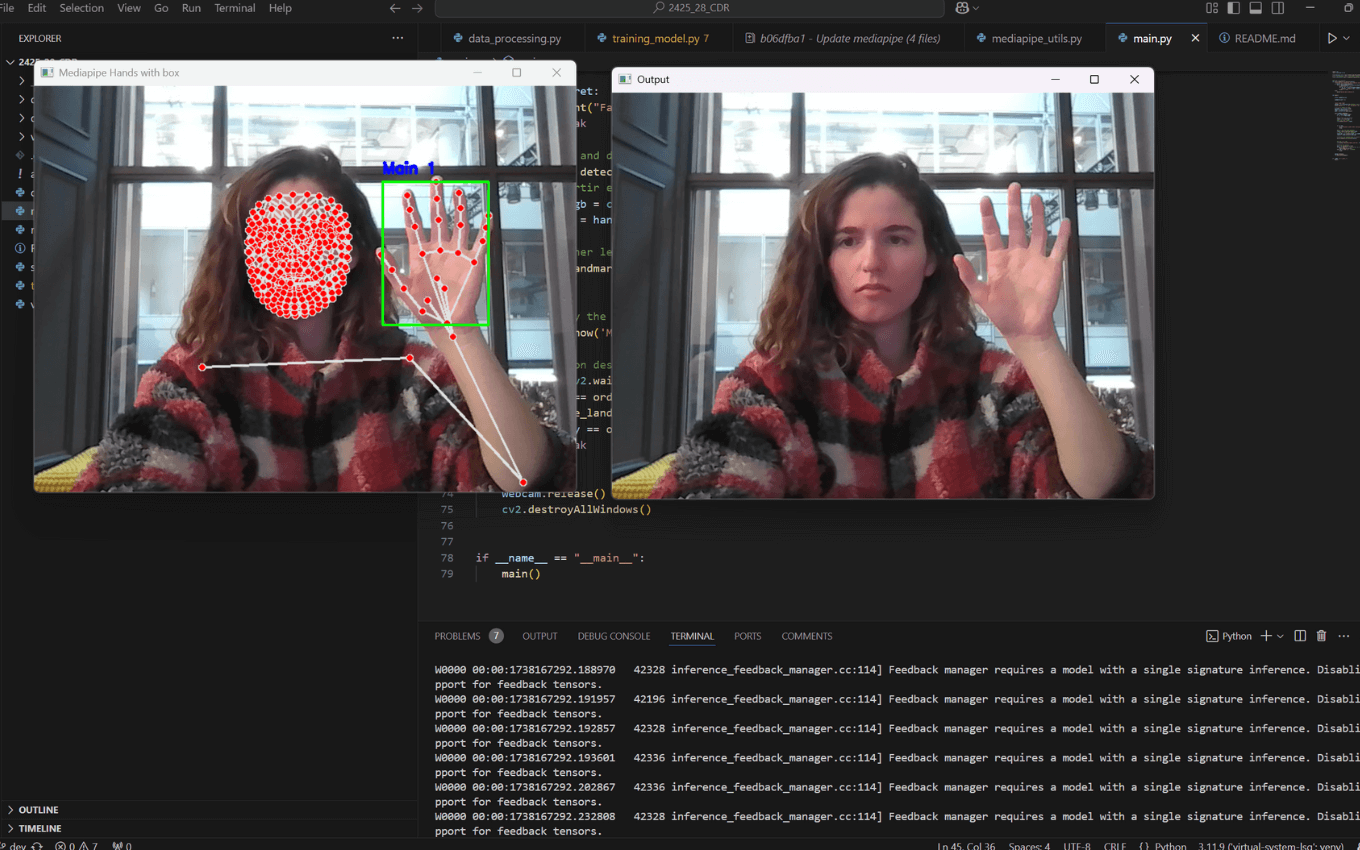This screenshot has height=850, width=1360.
Task: Select the TERMINAL panel tab
Action: tap(692, 636)
